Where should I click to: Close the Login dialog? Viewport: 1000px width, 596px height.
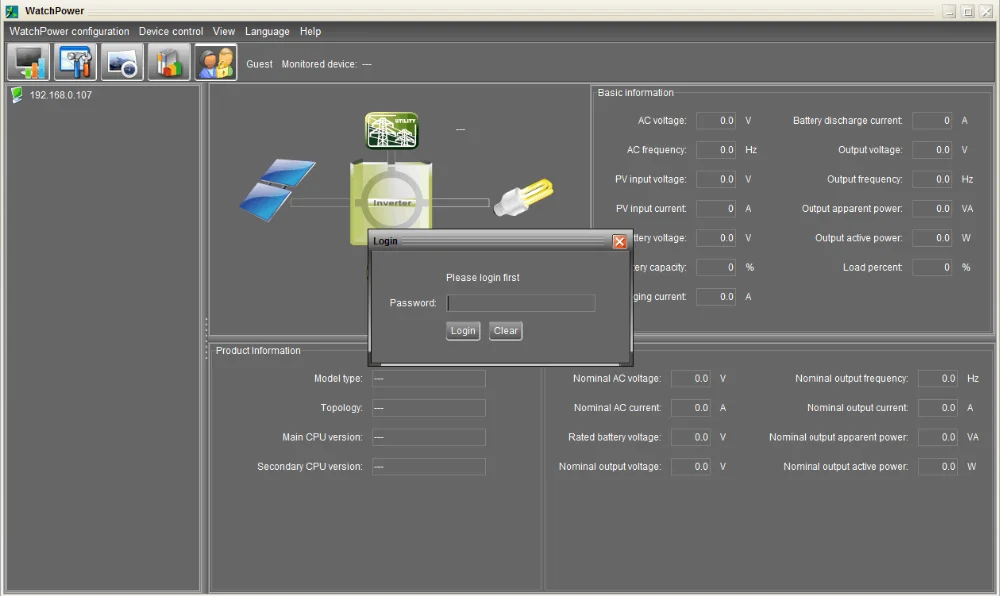(x=619, y=241)
